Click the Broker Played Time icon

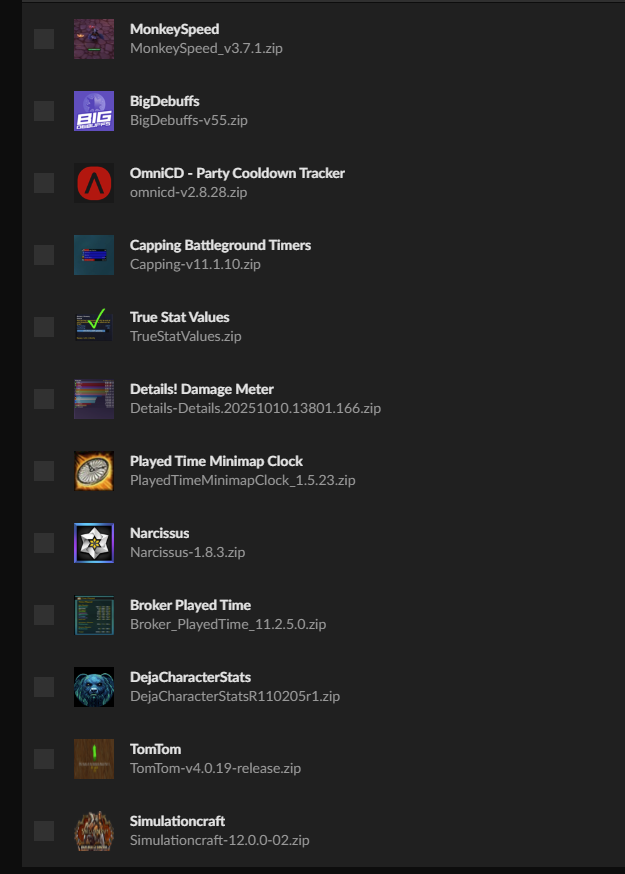pos(94,615)
